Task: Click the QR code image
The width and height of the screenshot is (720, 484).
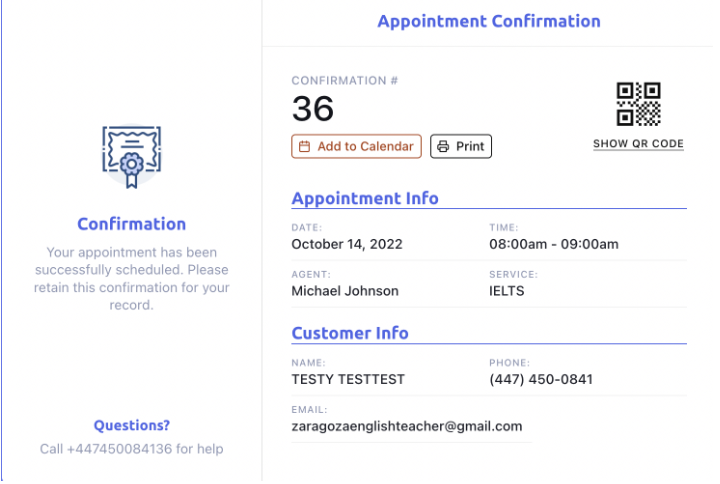Action: 638,104
